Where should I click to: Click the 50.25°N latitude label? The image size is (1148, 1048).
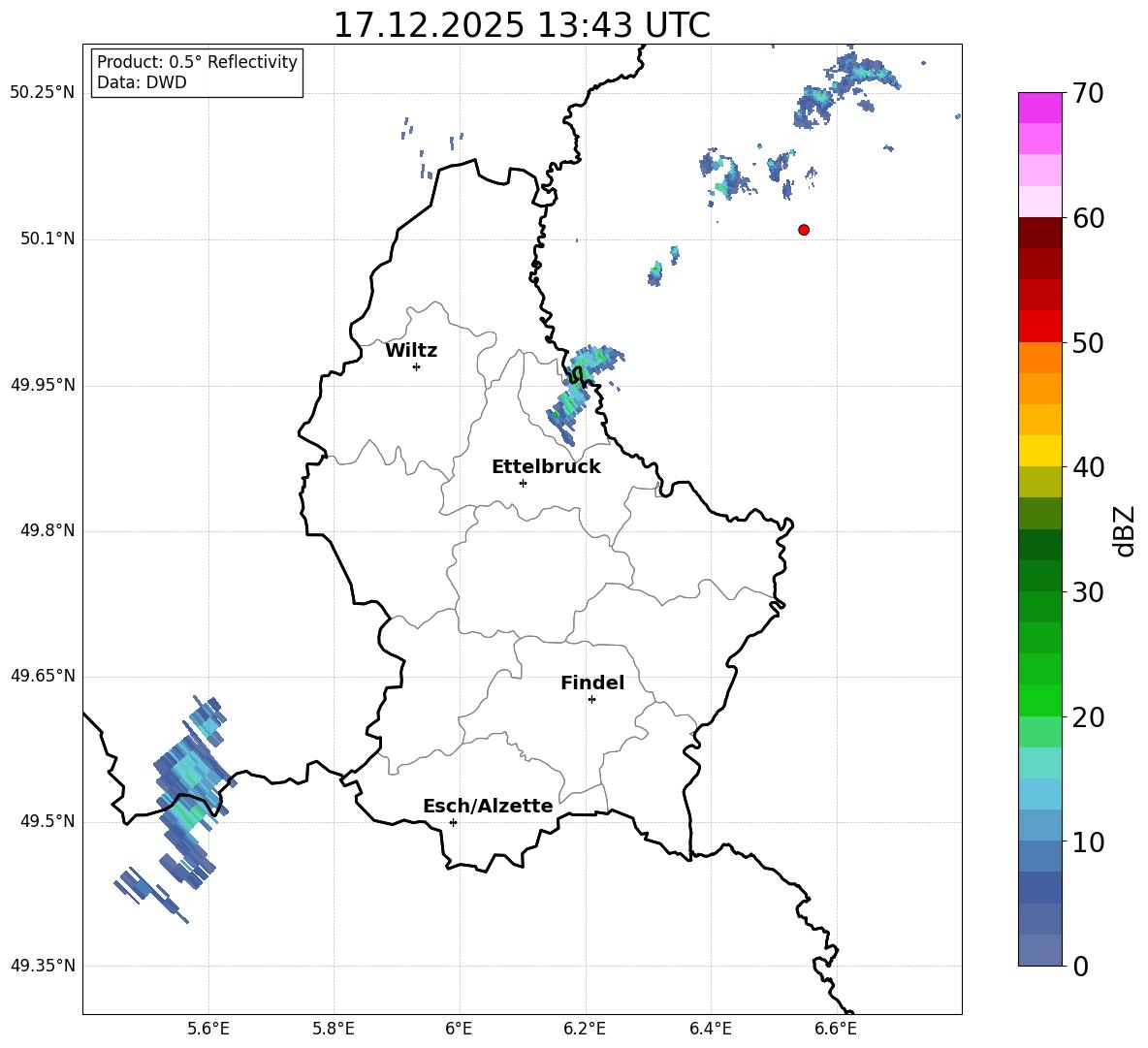coord(43,93)
